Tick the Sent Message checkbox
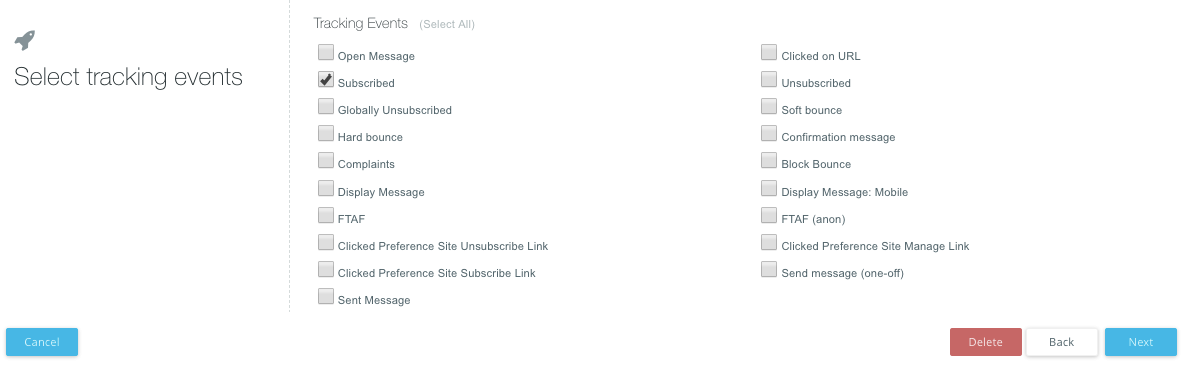Viewport: 1183px width, 366px height. 325,297
